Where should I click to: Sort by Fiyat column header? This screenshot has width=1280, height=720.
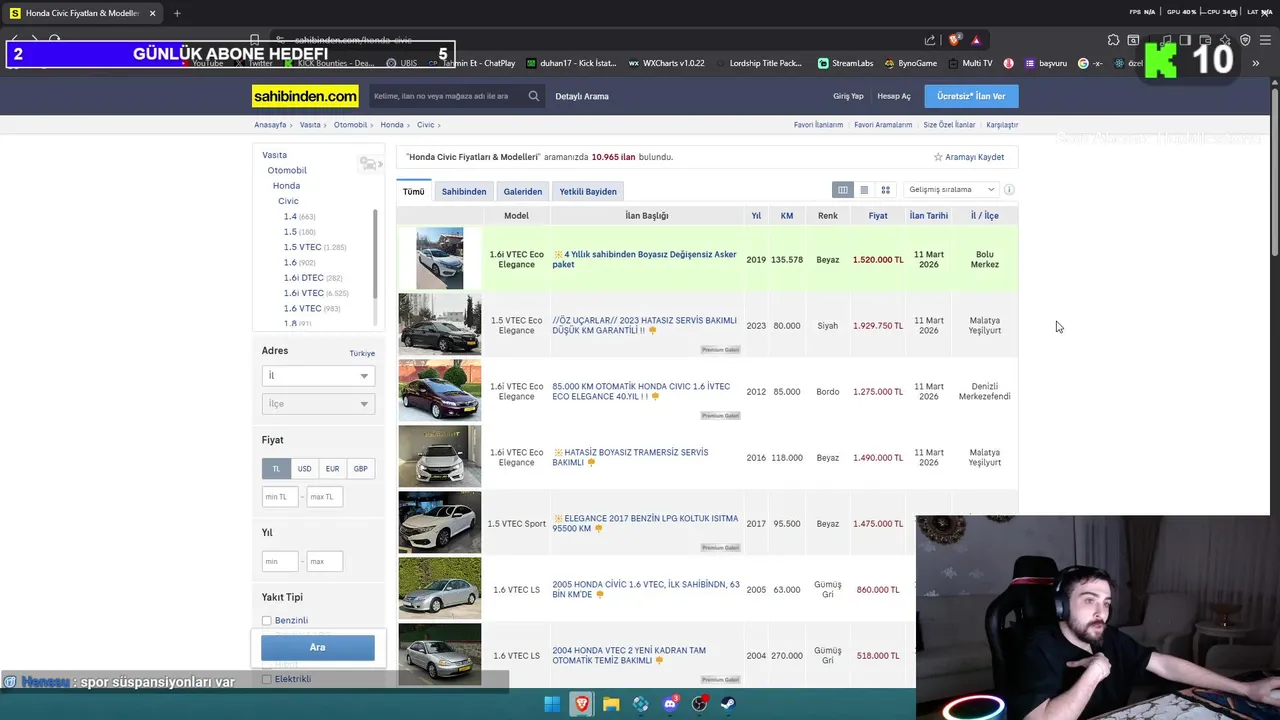pyautogui.click(x=878, y=216)
